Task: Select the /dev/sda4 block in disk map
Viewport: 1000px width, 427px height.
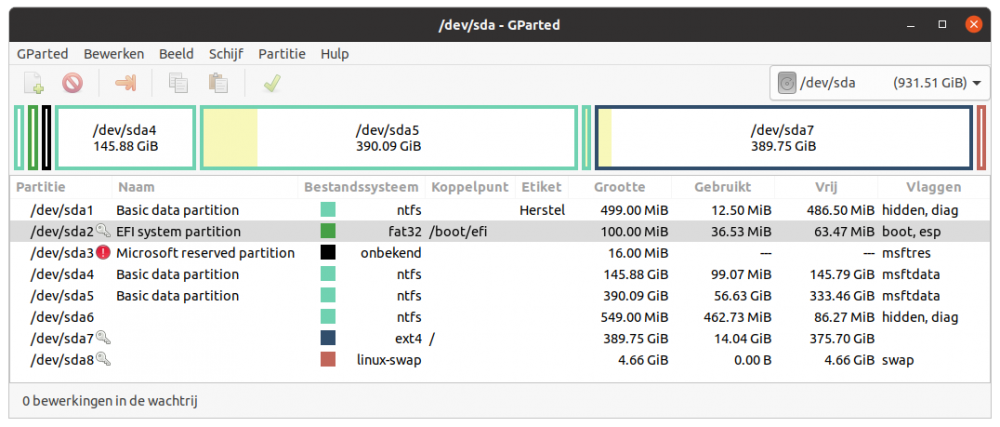Action: coord(125,138)
